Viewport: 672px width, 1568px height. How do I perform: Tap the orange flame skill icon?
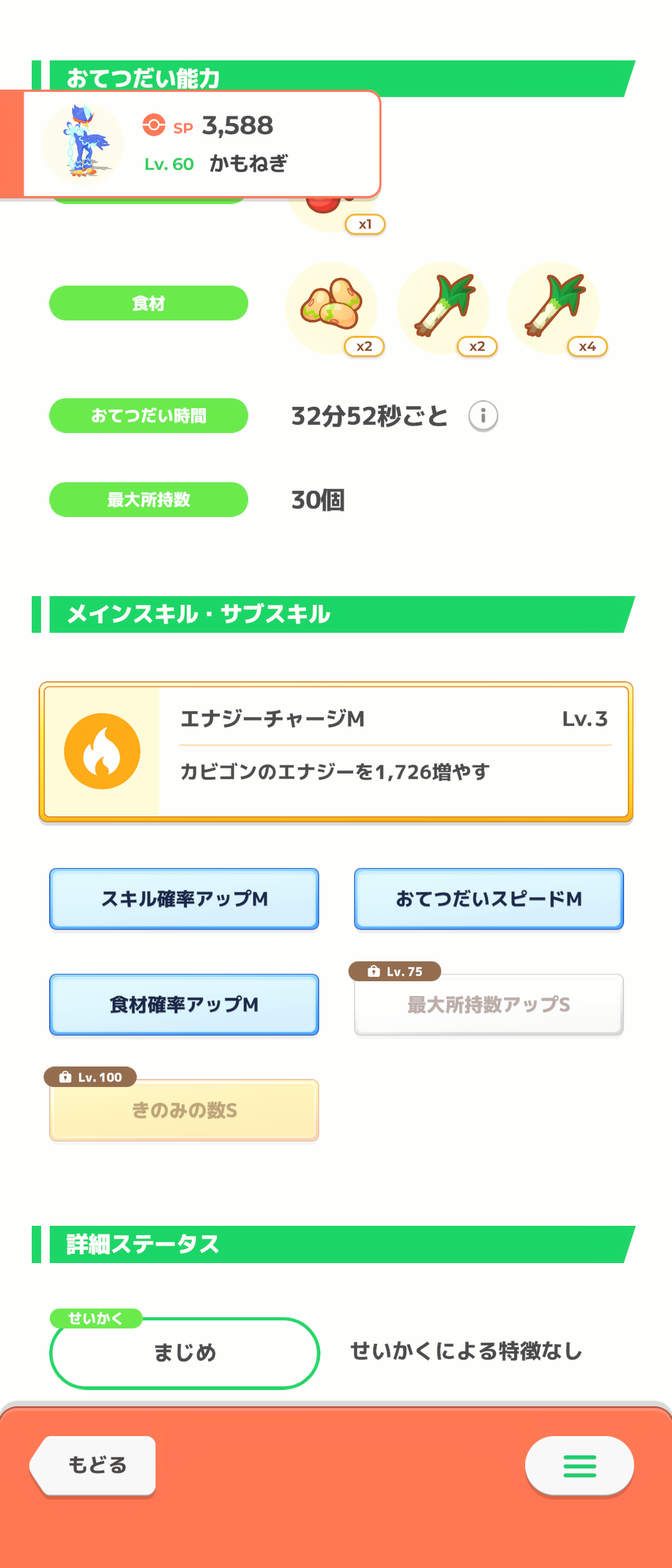102,751
